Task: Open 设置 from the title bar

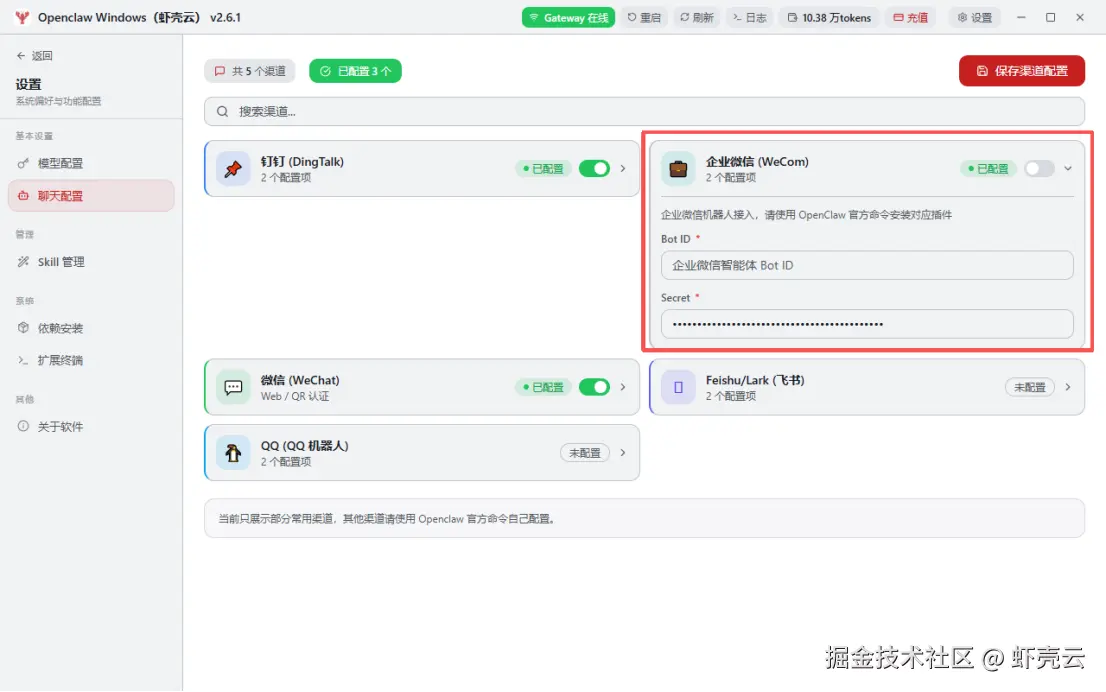Action: pyautogui.click(x=975, y=18)
